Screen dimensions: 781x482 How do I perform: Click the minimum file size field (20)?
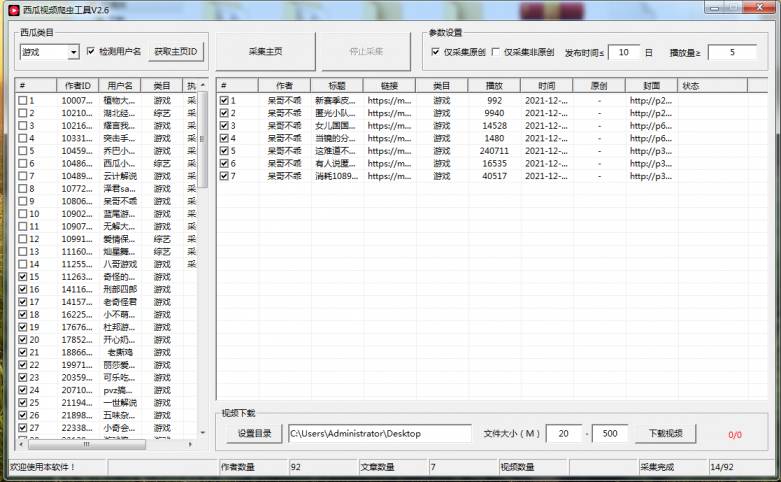tap(563, 433)
